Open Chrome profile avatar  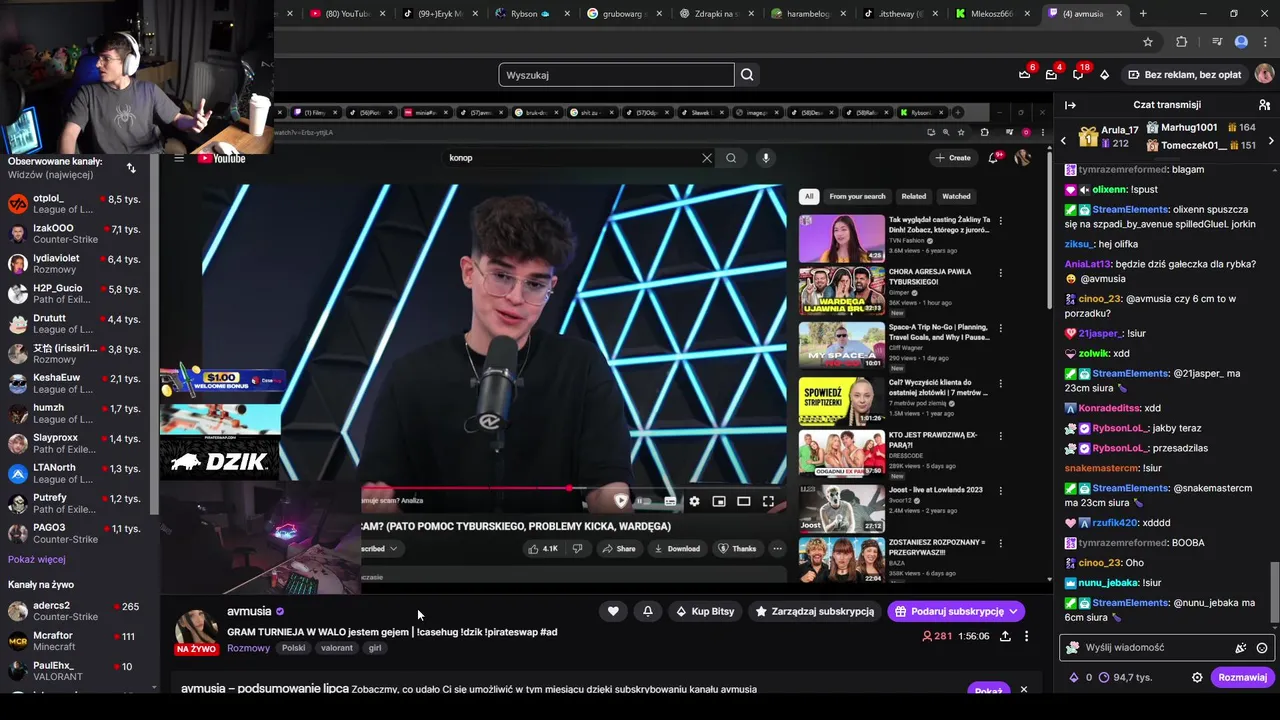(1241, 42)
